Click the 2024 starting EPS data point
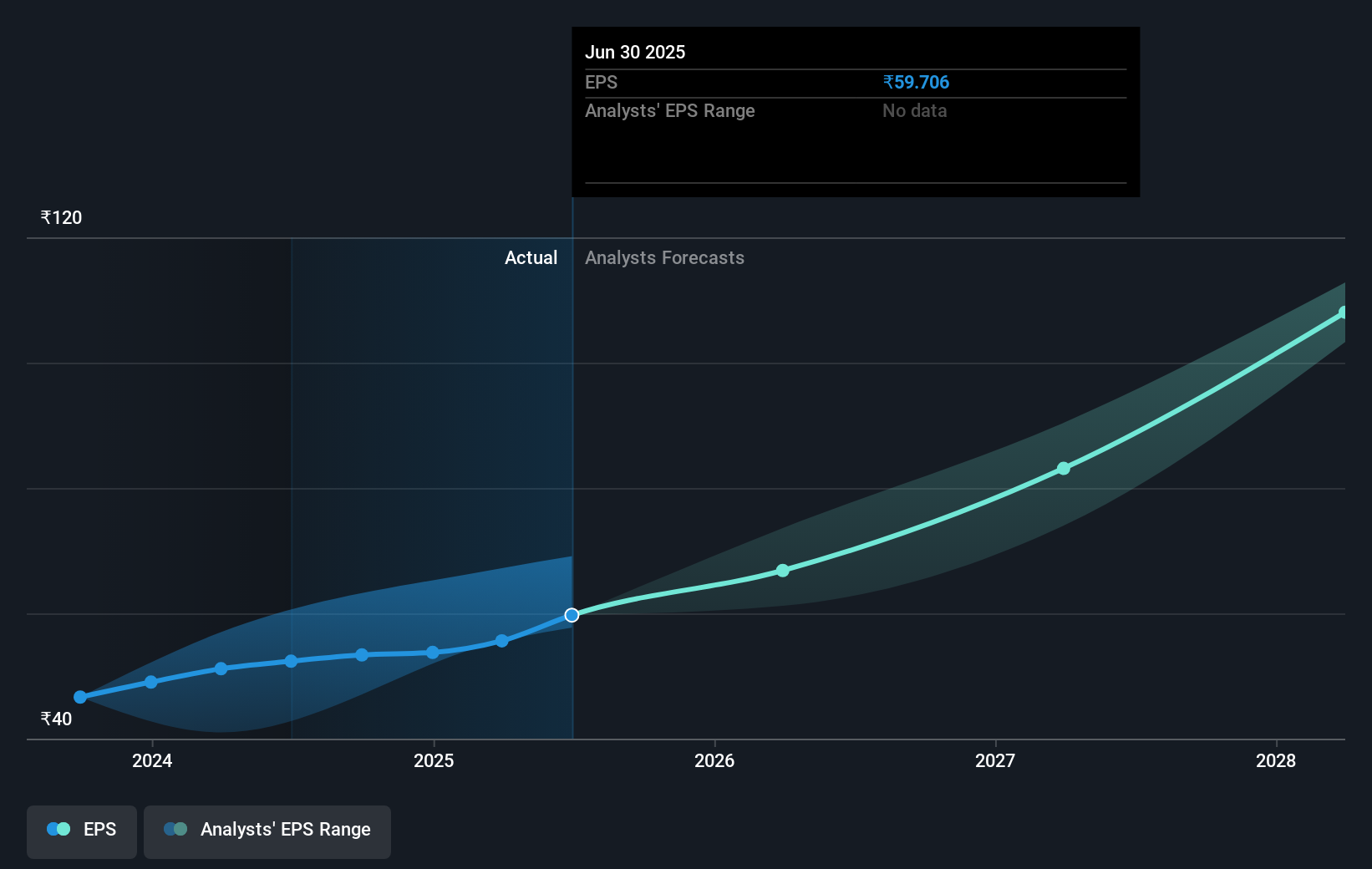 point(79,696)
